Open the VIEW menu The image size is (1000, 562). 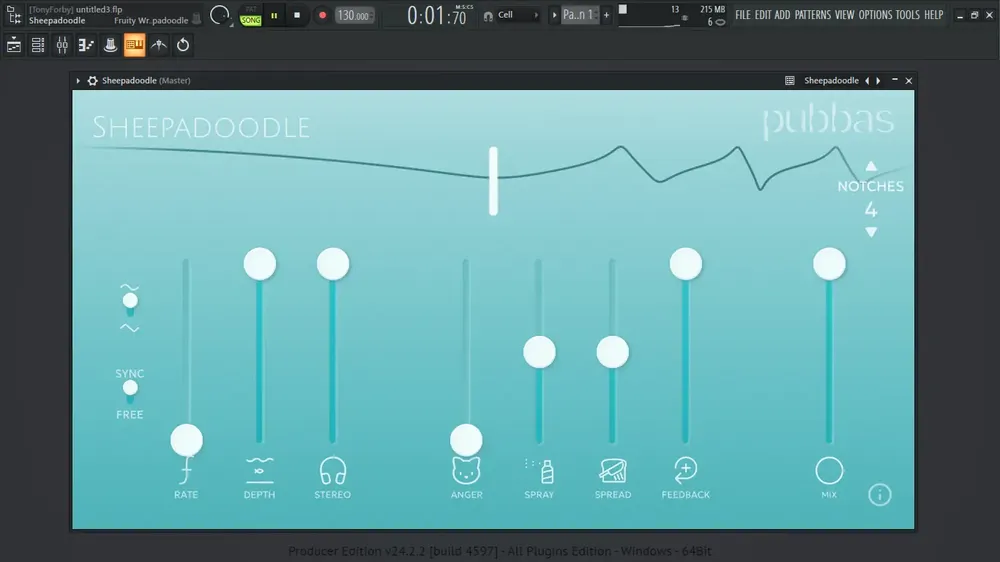[x=844, y=15]
